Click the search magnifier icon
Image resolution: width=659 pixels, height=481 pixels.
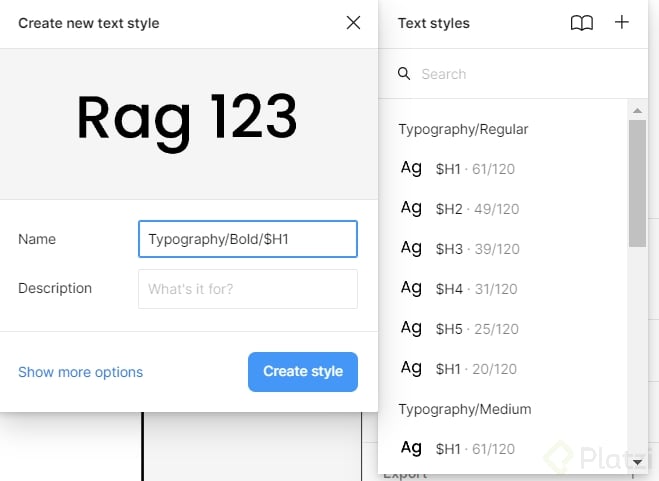tap(404, 74)
